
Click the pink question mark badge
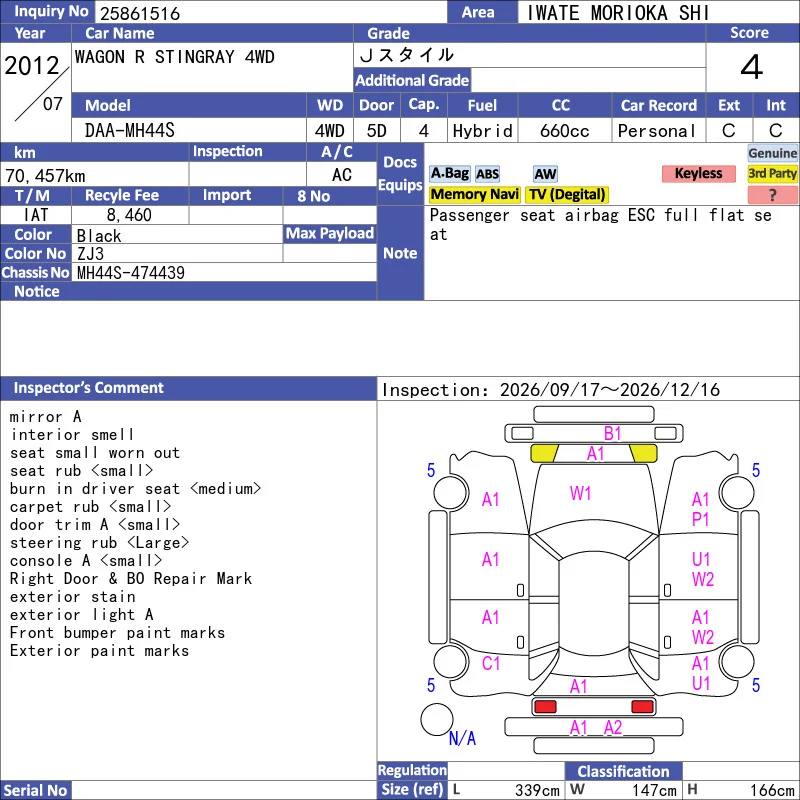click(772, 195)
